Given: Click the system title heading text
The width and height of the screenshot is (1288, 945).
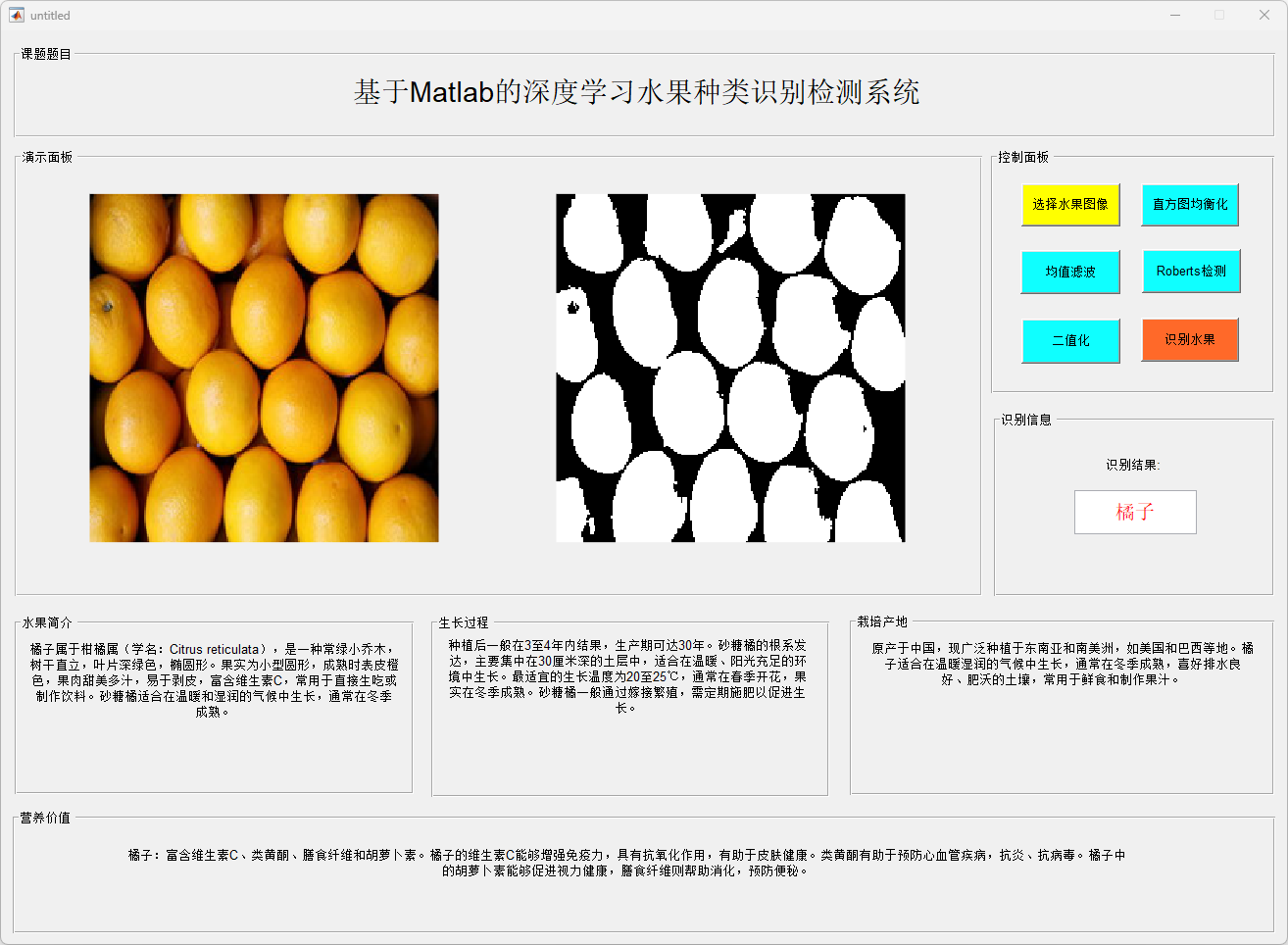Looking at the screenshot, I should click(x=636, y=92).
